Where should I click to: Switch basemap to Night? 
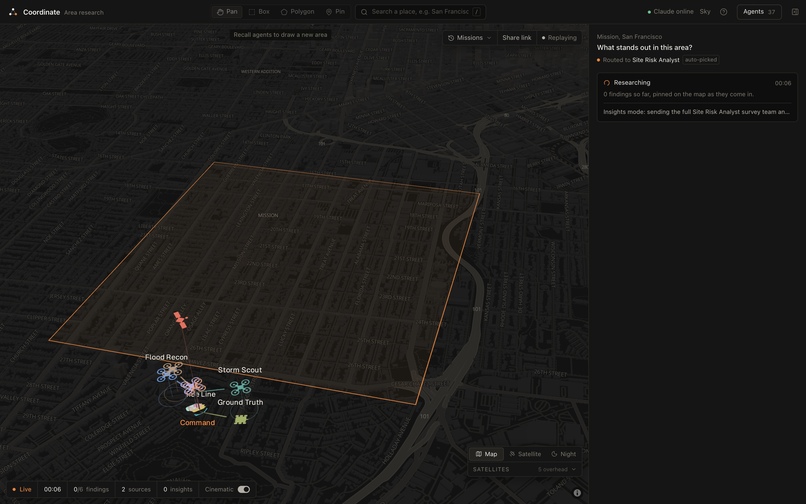pyautogui.click(x=563, y=454)
